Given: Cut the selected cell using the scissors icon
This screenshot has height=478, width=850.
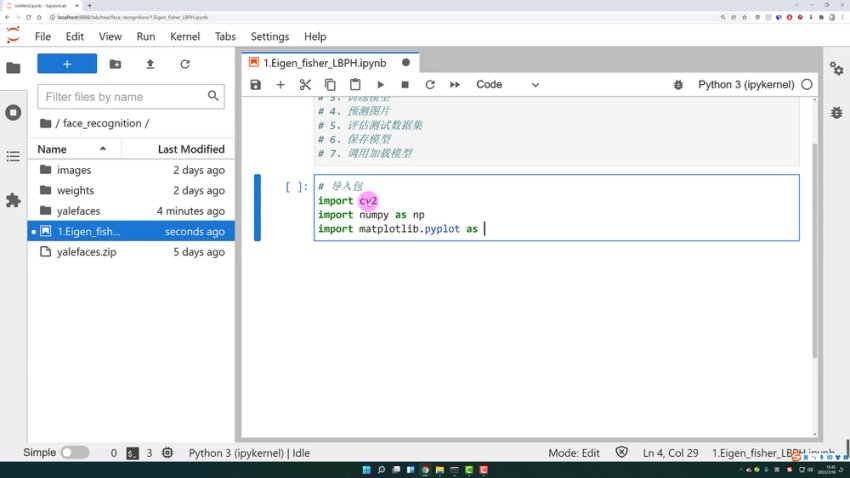Looking at the screenshot, I should (306, 85).
